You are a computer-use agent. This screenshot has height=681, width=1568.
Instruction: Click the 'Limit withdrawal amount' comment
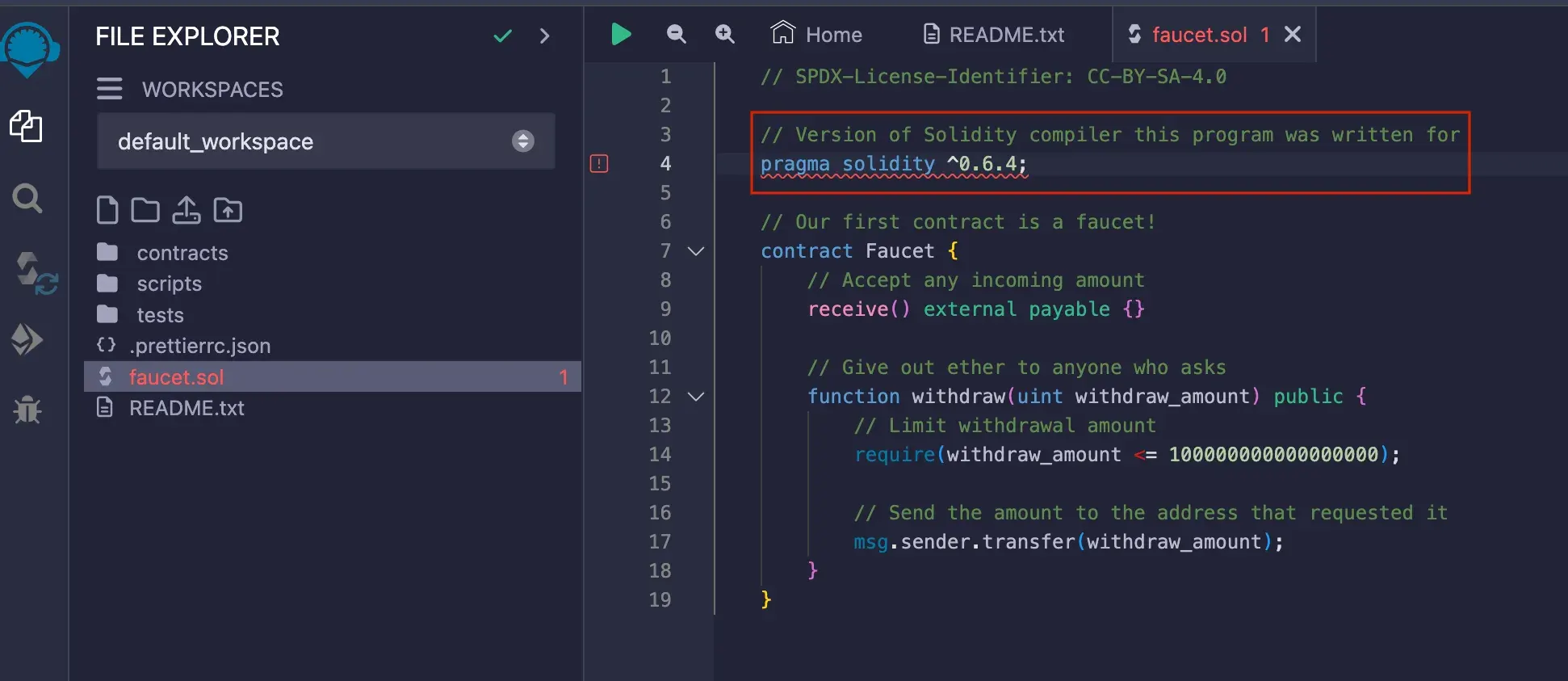pyautogui.click(x=1005, y=426)
